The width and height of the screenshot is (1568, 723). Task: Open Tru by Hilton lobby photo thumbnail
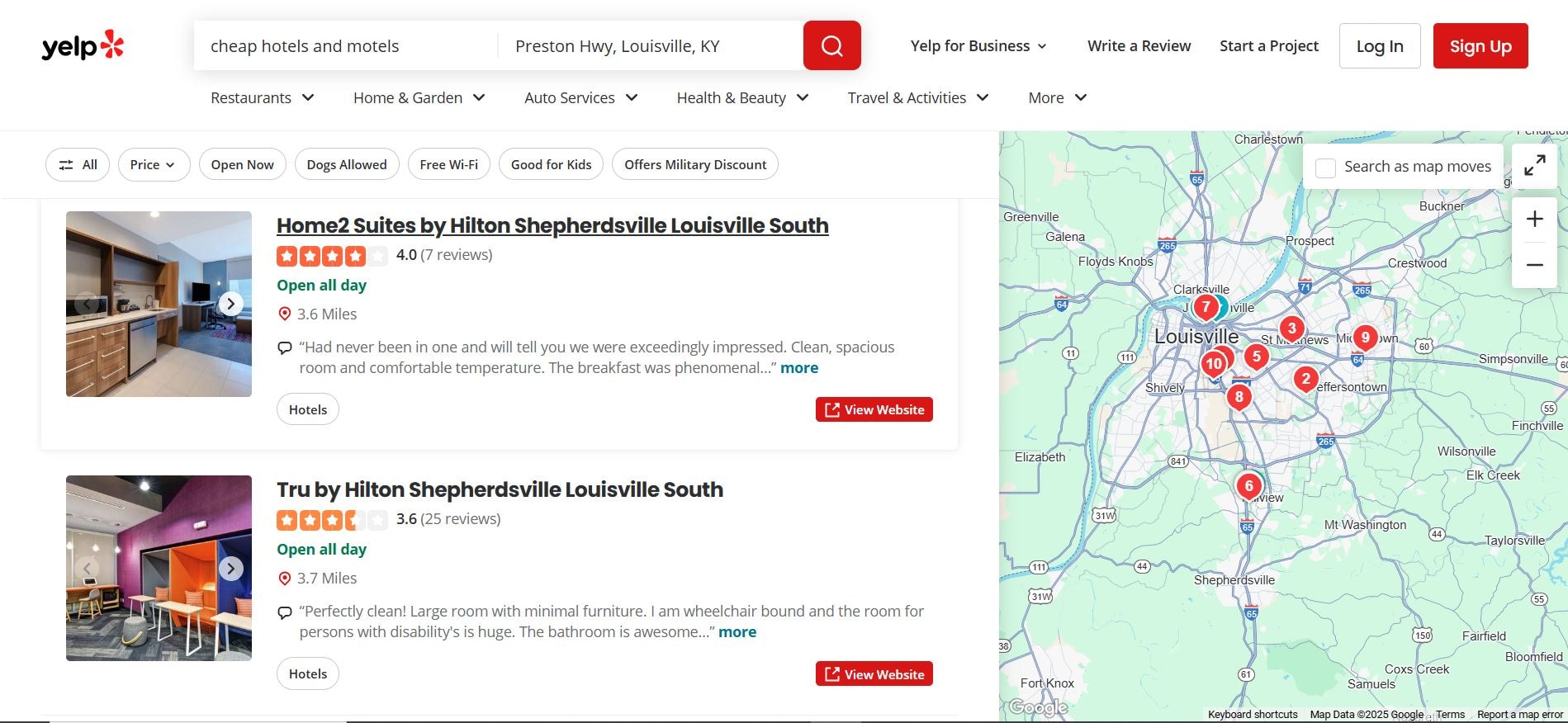[x=159, y=568]
